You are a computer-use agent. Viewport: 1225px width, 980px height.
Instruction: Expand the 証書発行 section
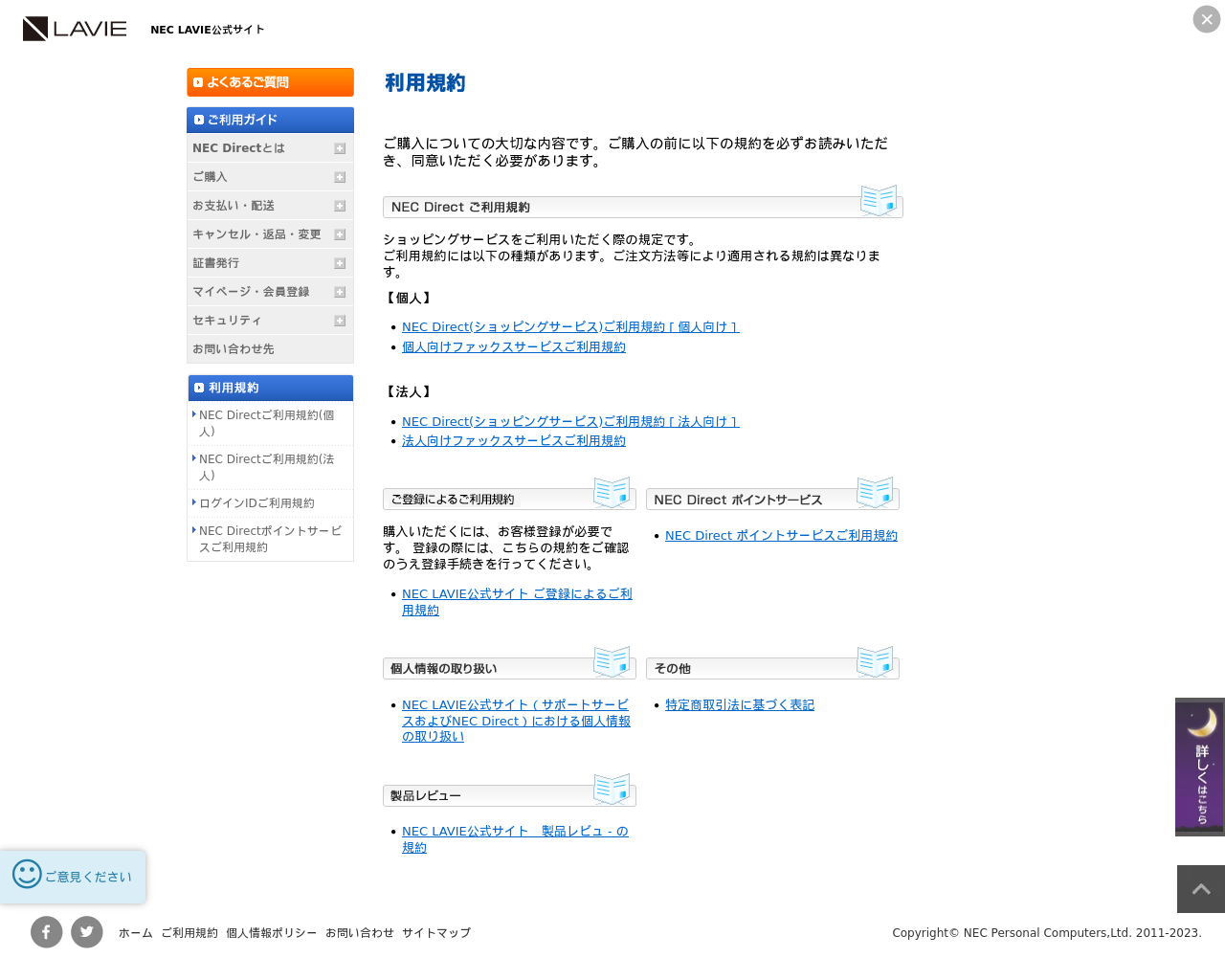point(270,263)
